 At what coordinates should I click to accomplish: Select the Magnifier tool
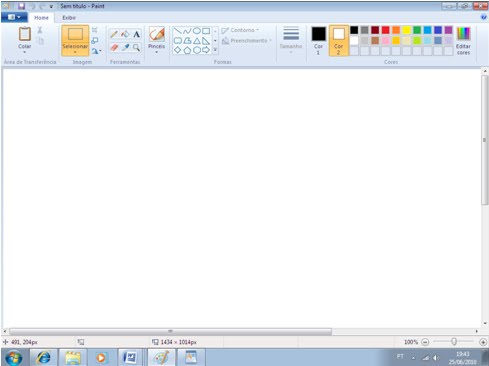136,47
